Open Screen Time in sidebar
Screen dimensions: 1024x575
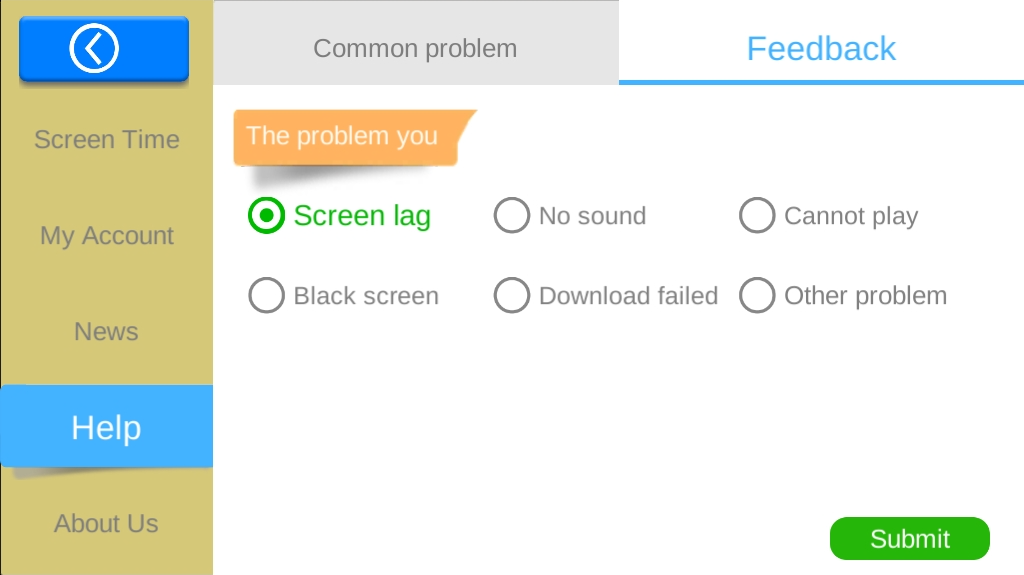coord(106,139)
